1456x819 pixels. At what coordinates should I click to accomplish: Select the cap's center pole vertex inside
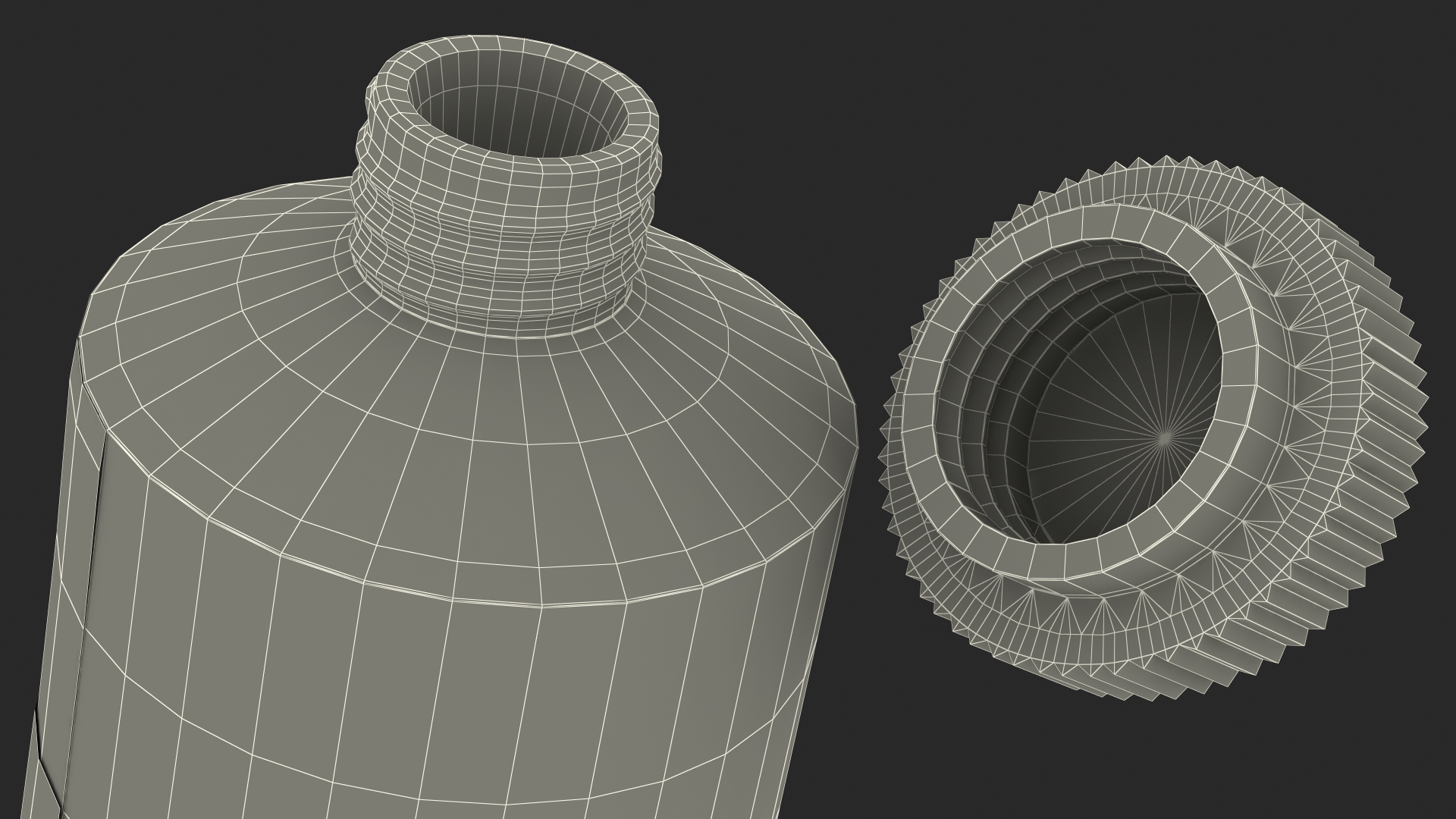[1166, 437]
